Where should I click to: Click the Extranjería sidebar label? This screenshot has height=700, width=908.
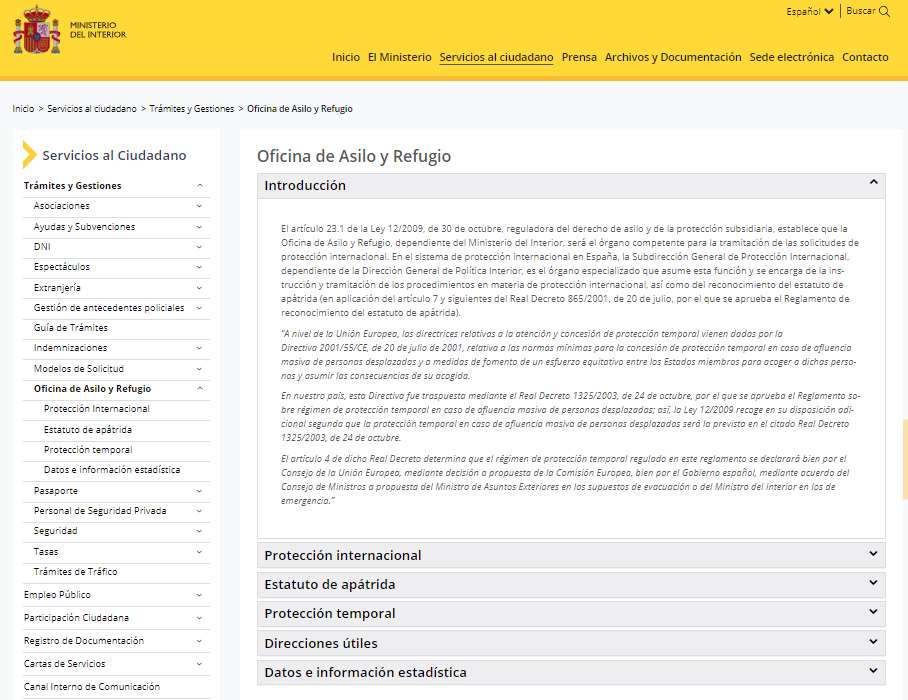57,288
